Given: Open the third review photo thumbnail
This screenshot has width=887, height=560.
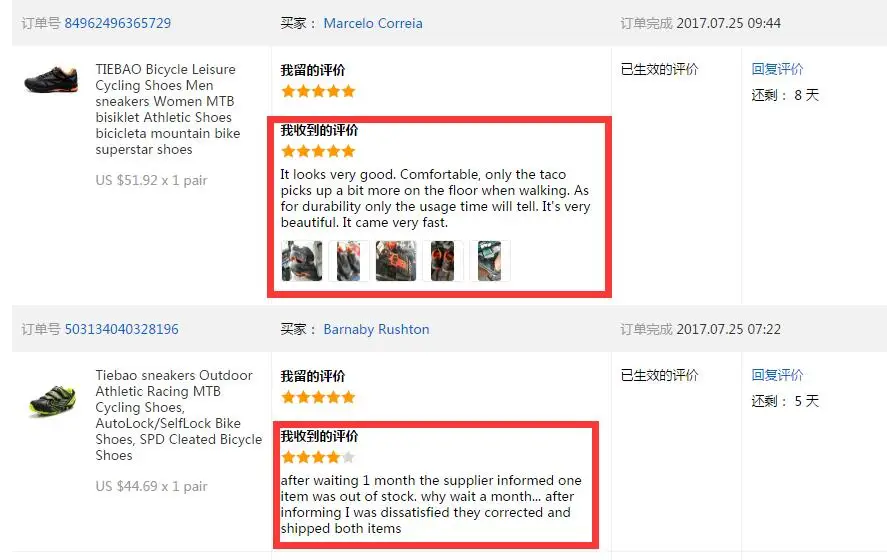Looking at the screenshot, I should coord(395,261).
